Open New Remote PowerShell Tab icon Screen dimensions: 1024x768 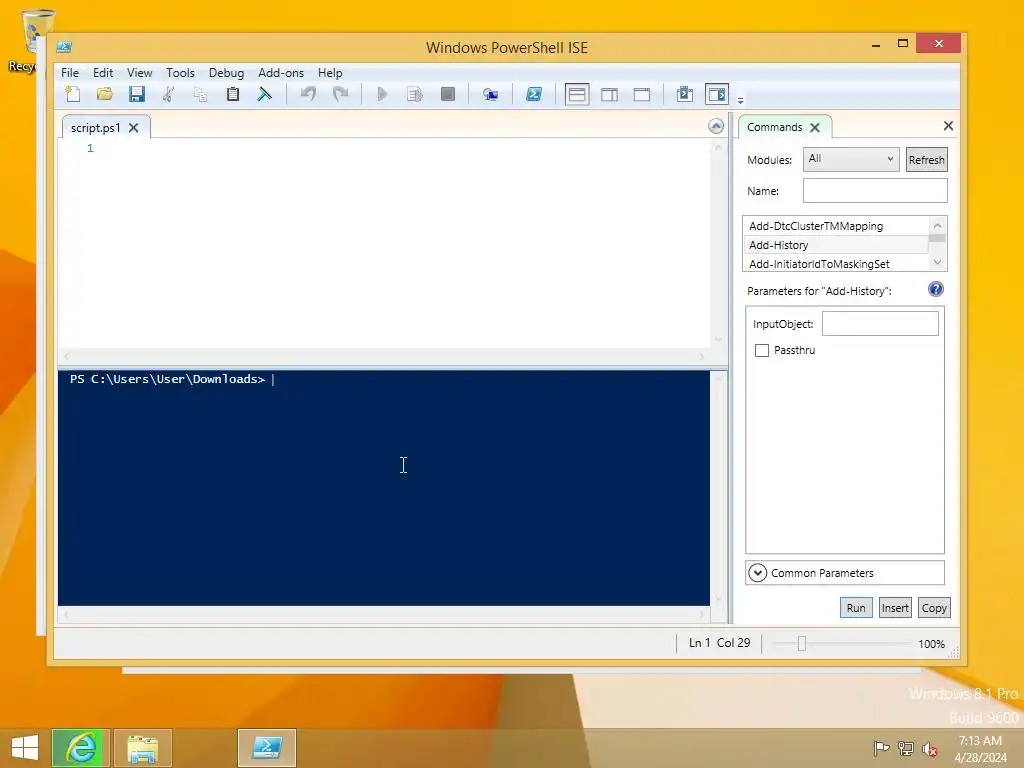490,95
